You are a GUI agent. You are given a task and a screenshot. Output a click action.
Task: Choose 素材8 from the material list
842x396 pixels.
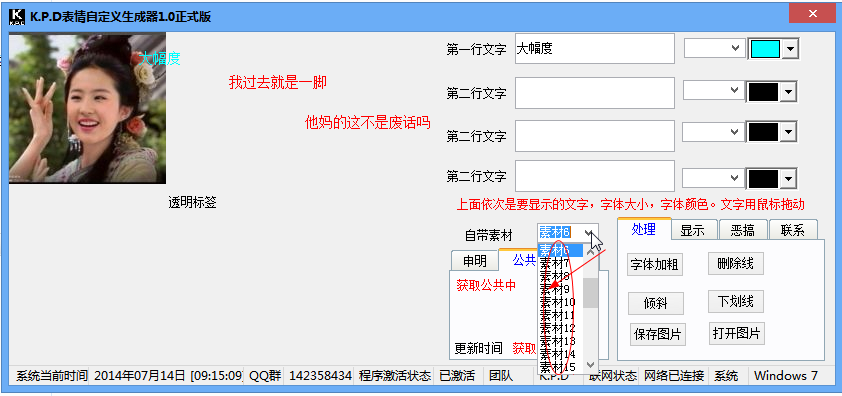pos(561,276)
